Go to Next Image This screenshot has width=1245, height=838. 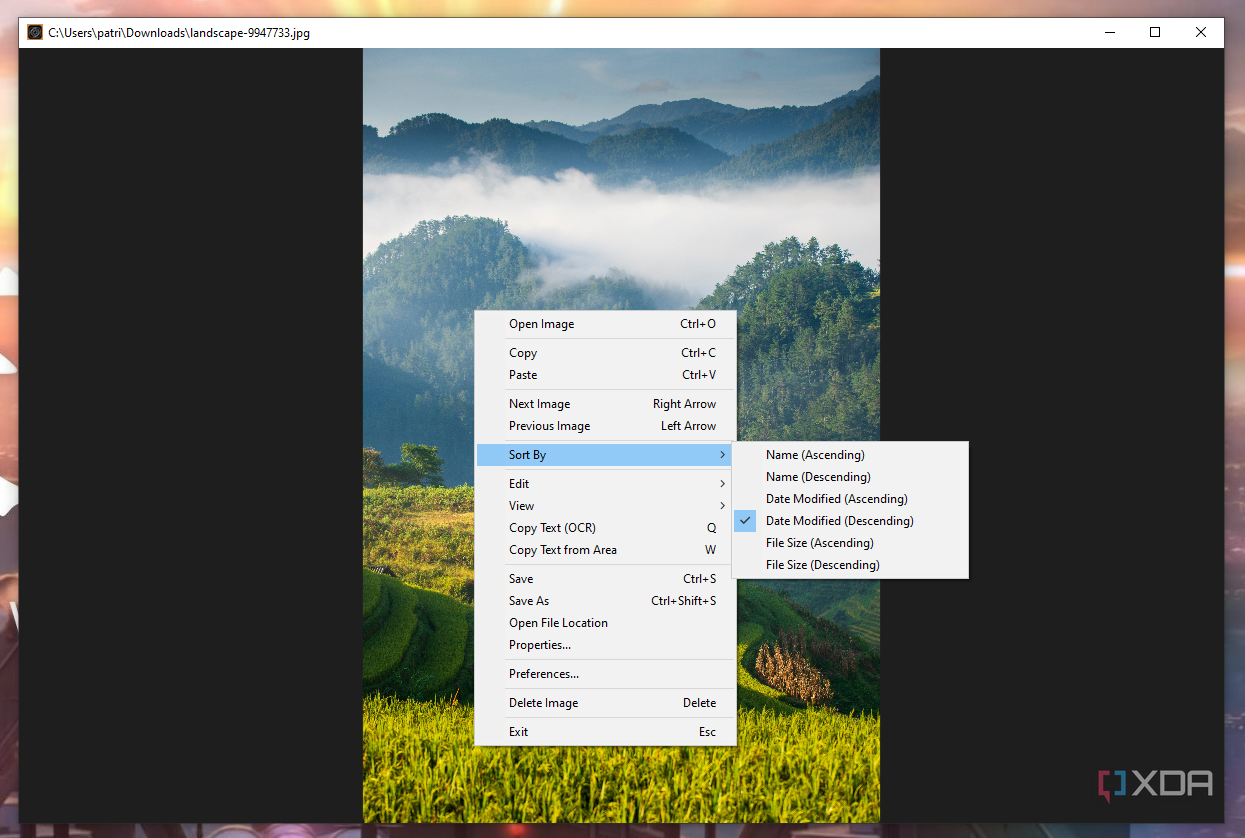(x=605, y=404)
